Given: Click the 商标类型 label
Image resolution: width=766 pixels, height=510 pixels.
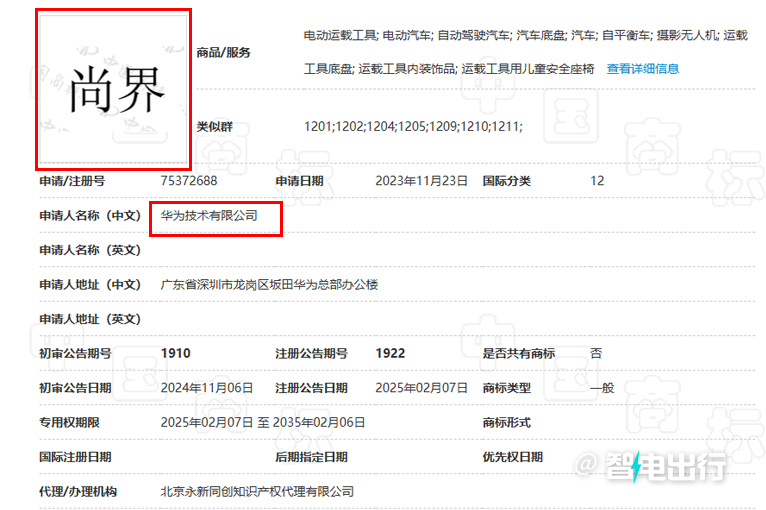Looking at the screenshot, I should [x=507, y=388].
